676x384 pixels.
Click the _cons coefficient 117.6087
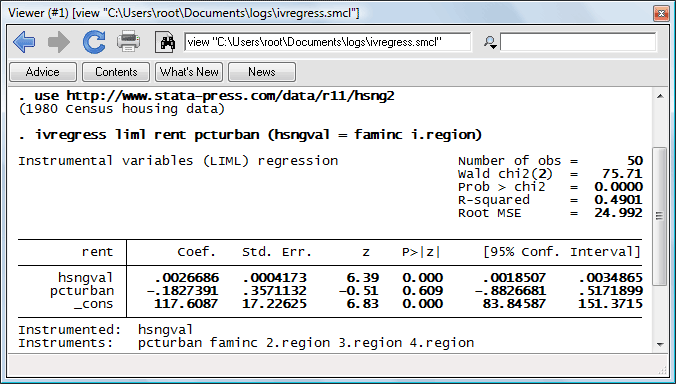tap(186, 304)
